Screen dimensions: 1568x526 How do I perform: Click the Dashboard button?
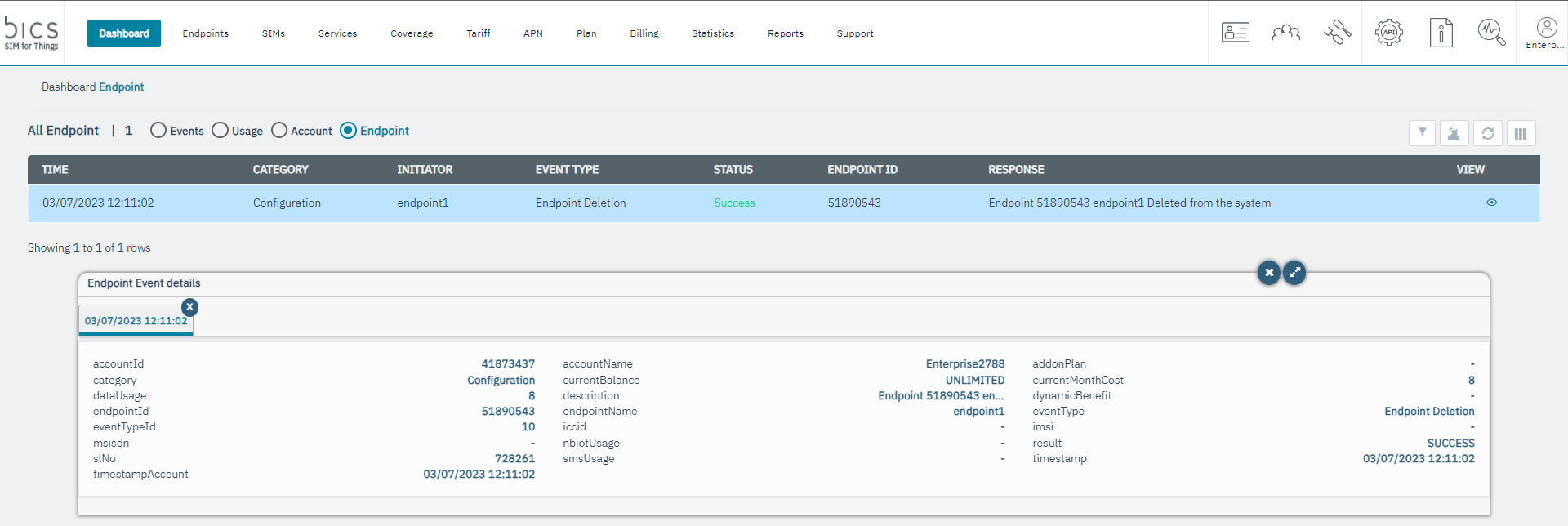pos(124,33)
